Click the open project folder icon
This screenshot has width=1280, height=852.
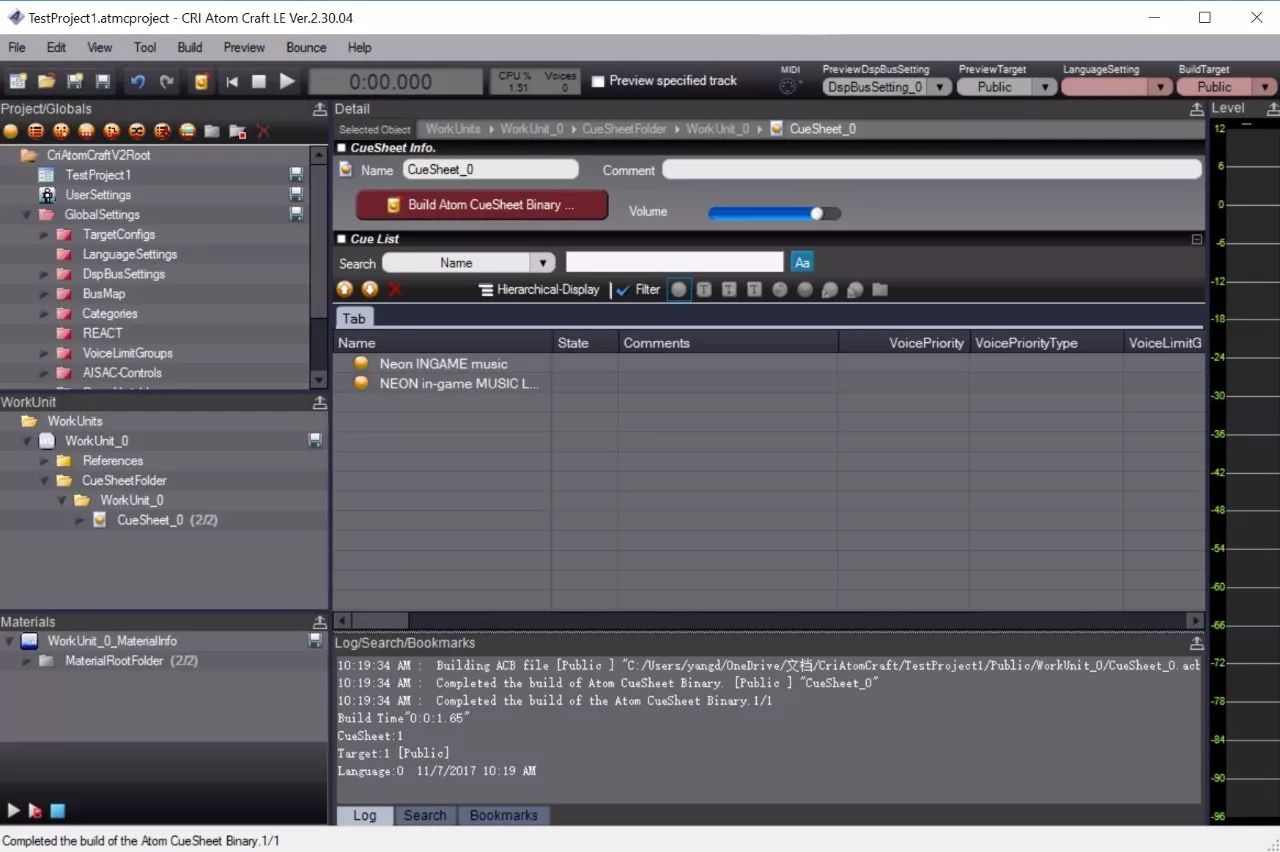click(46, 81)
